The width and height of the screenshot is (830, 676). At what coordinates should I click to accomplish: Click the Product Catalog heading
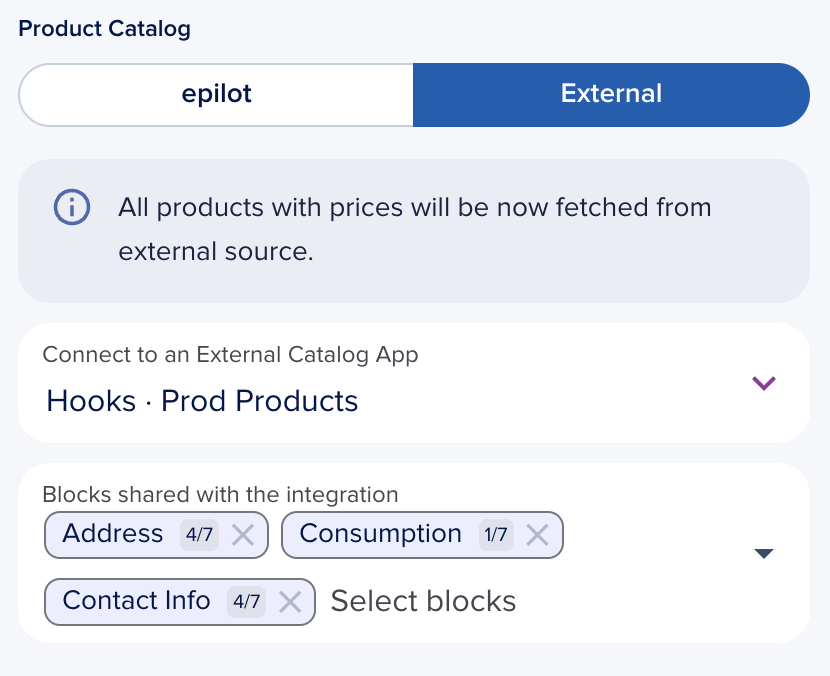pos(104,28)
